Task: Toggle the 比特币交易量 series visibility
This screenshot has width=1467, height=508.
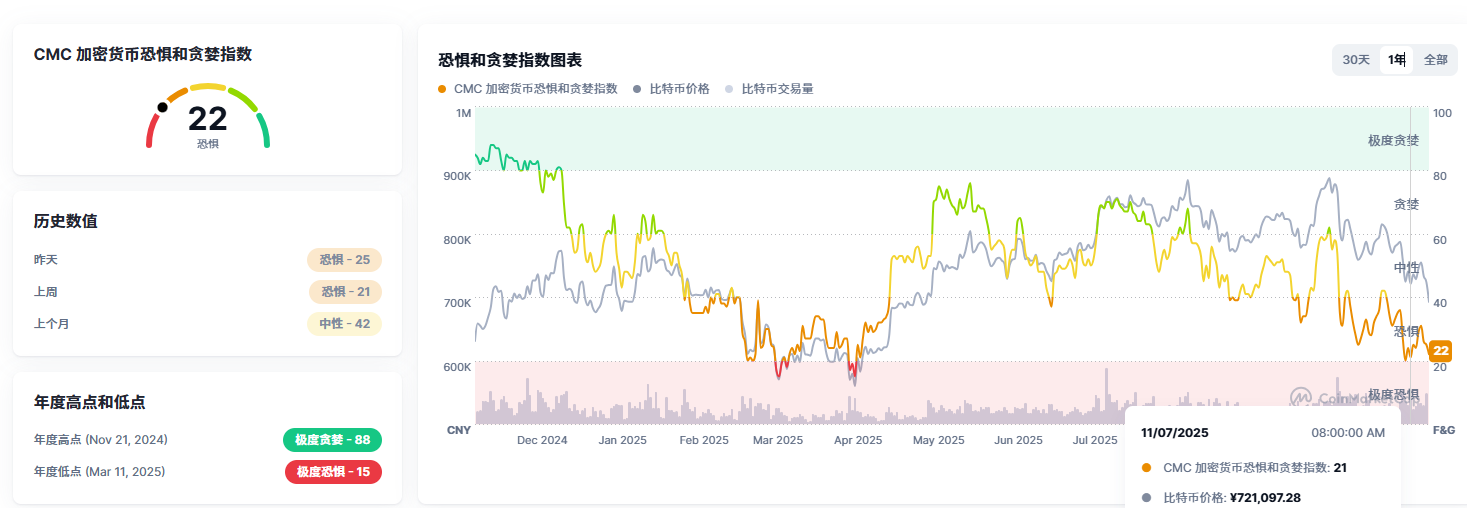Action: (x=777, y=89)
